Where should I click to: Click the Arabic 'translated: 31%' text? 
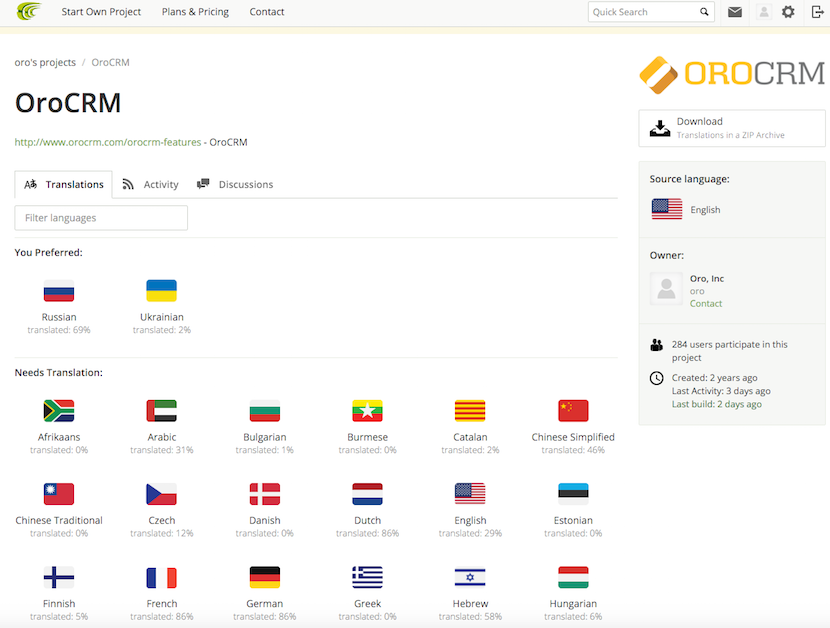pyautogui.click(x=161, y=450)
